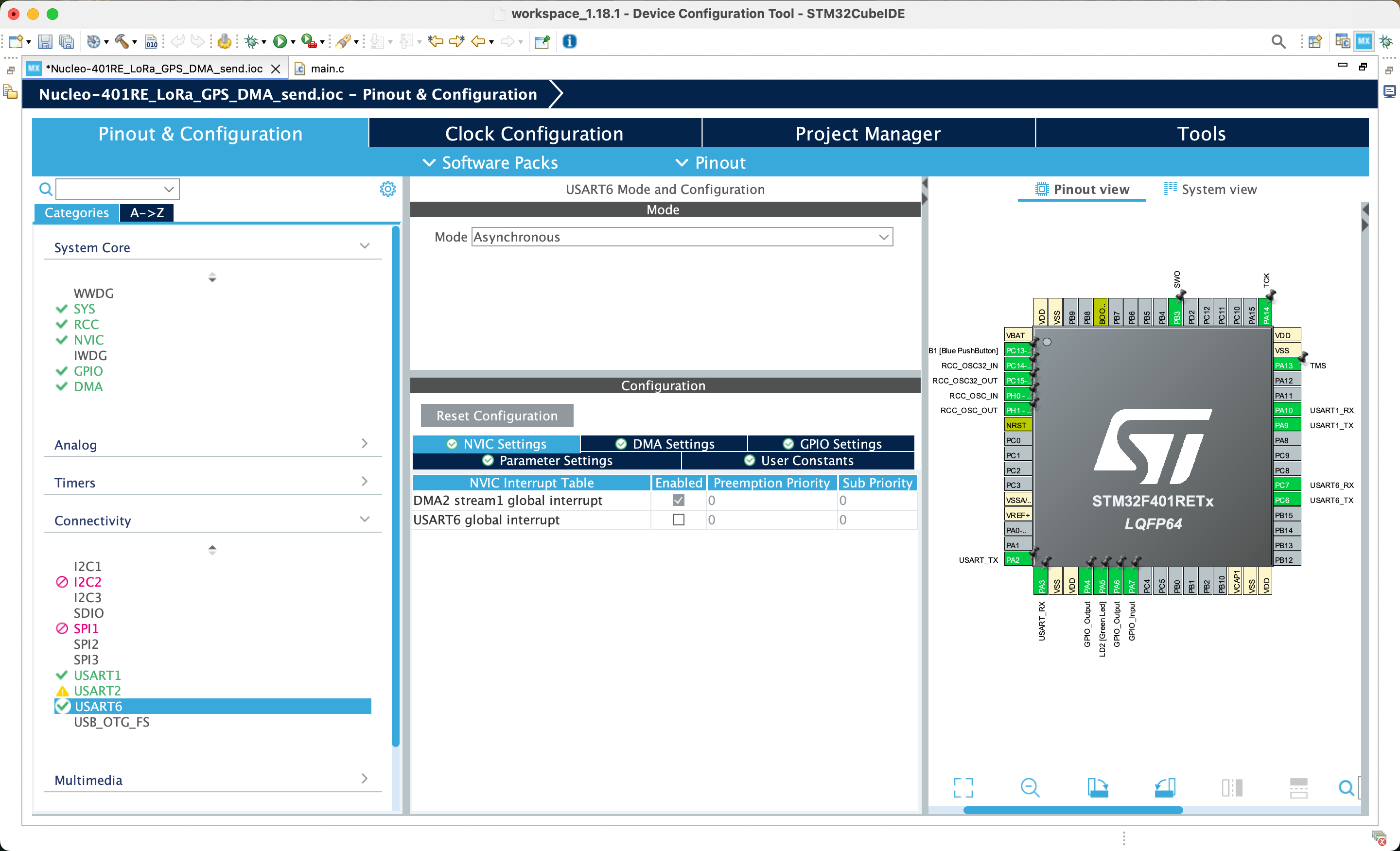
Task: Click the back navigation yellow arrow icon
Action: point(478,42)
